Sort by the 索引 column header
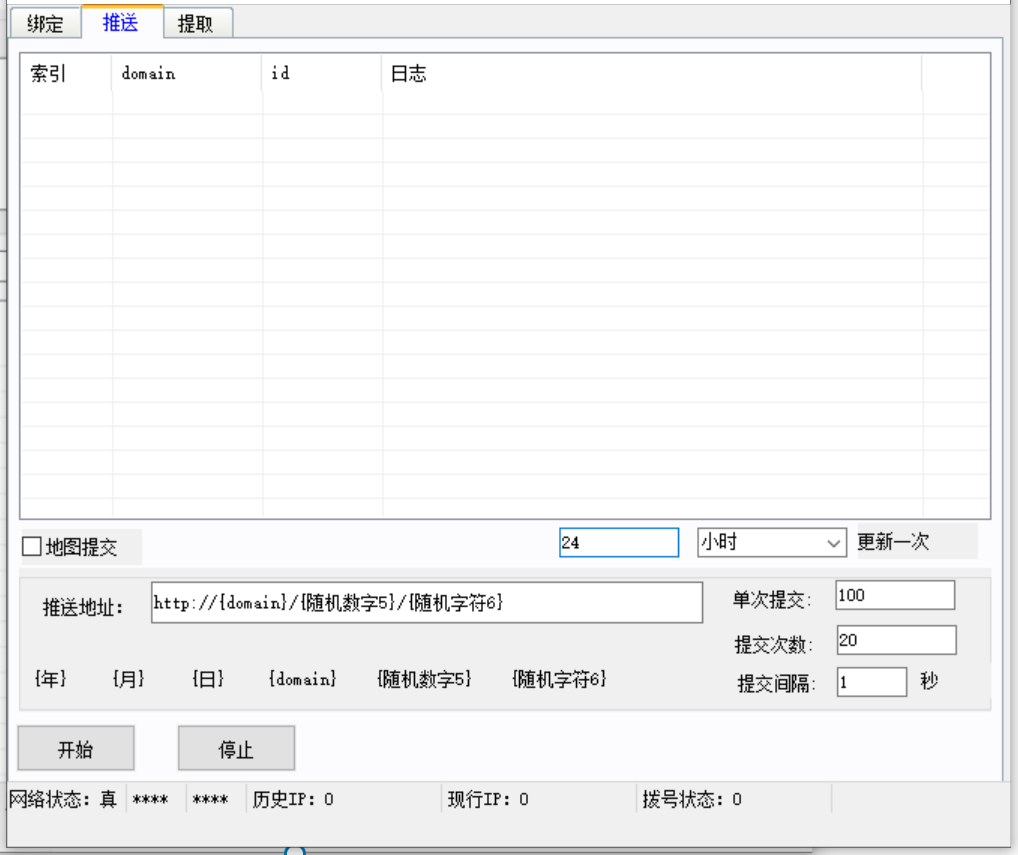The image size is (1018, 855). pyautogui.click(x=66, y=73)
